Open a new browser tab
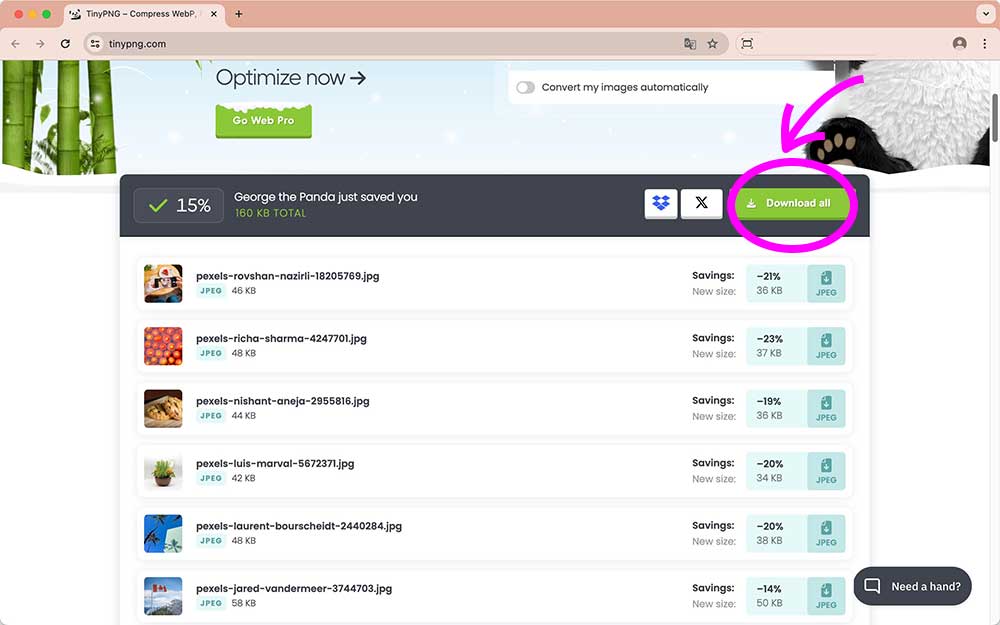Image resolution: width=1000 pixels, height=625 pixels. coord(239,13)
